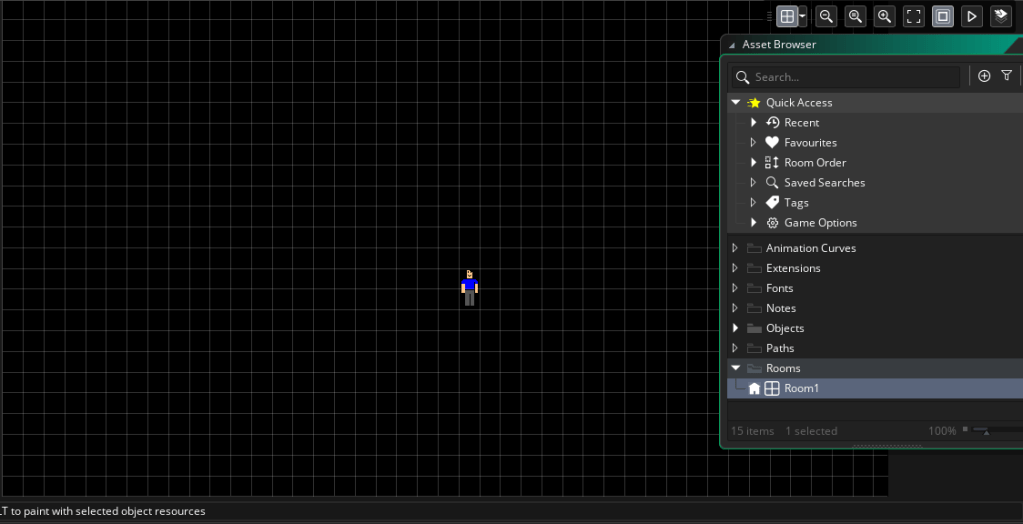The image size is (1023, 524).
Task: Select the Room Order item
Action: pyautogui.click(x=815, y=162)
